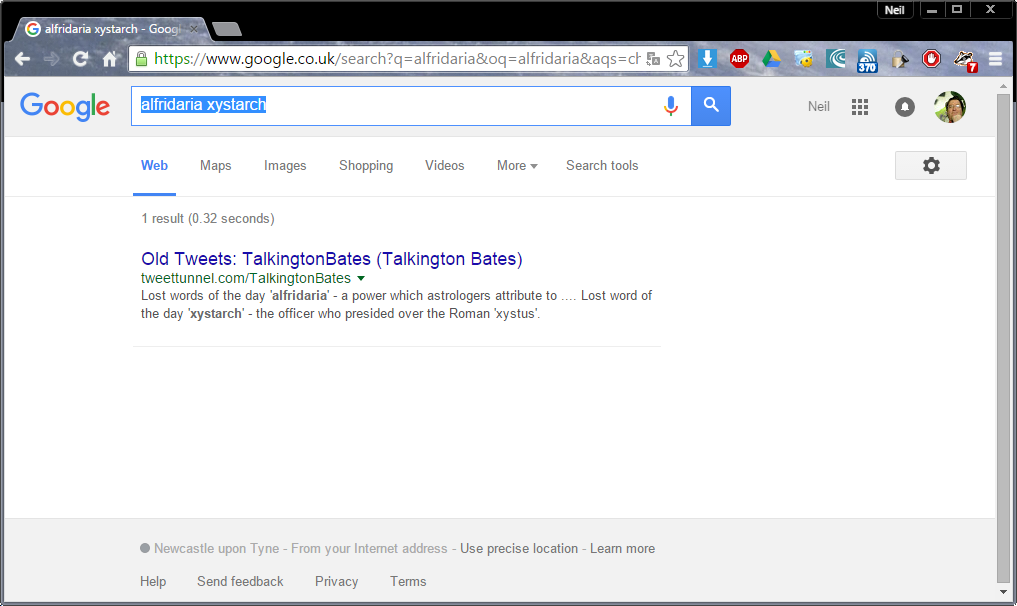Viewport: 1017px width, 606px height.
Task: Open the Google apps launcher grid
Action: coord(859,106)
